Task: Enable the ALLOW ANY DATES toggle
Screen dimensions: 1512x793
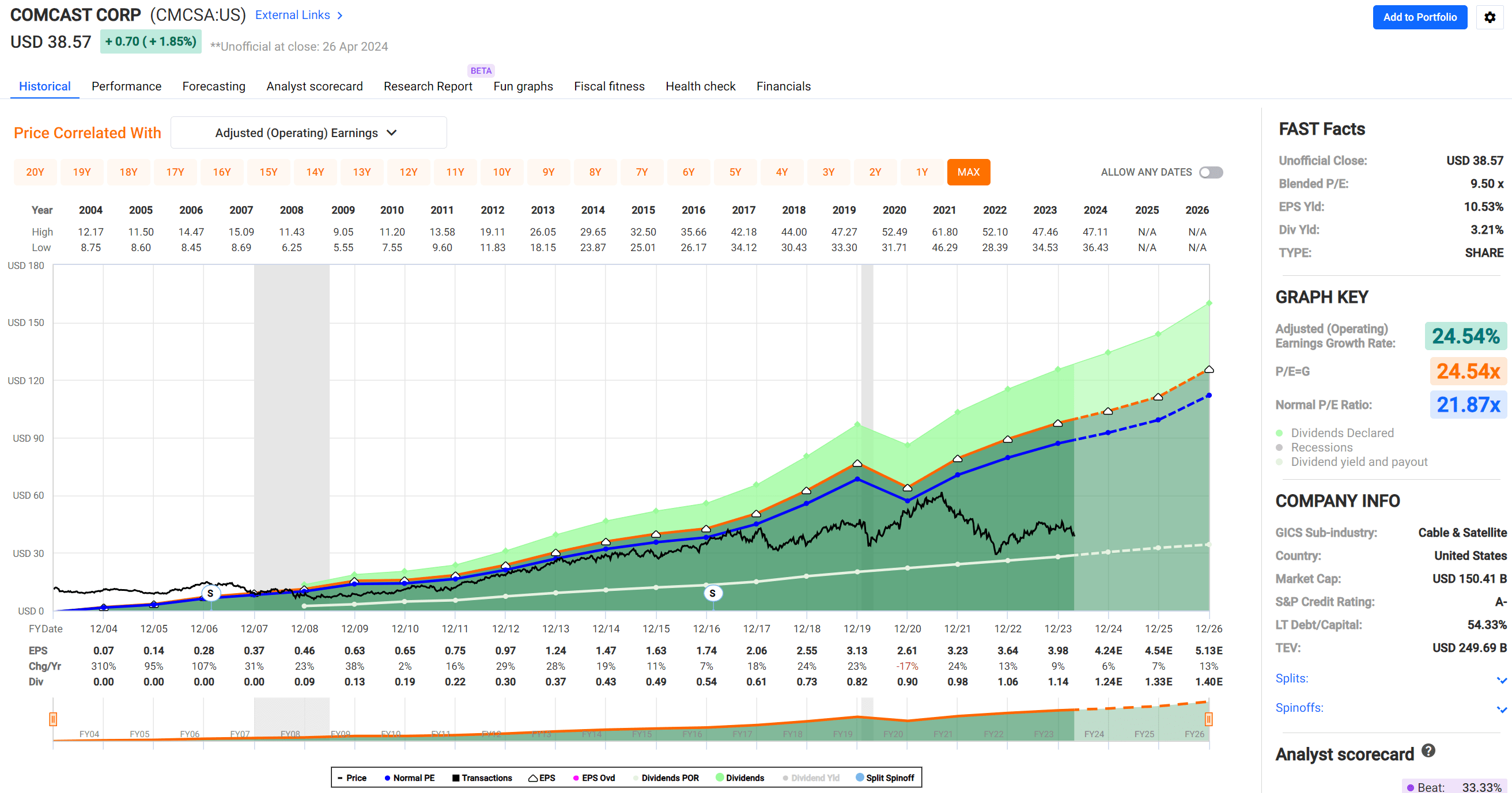Action: [x=1210, y=172]
